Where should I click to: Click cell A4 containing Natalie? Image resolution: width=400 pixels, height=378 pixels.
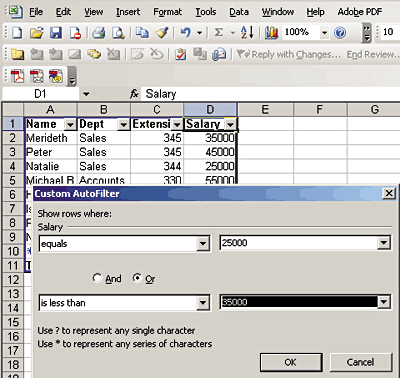(51, 166)
